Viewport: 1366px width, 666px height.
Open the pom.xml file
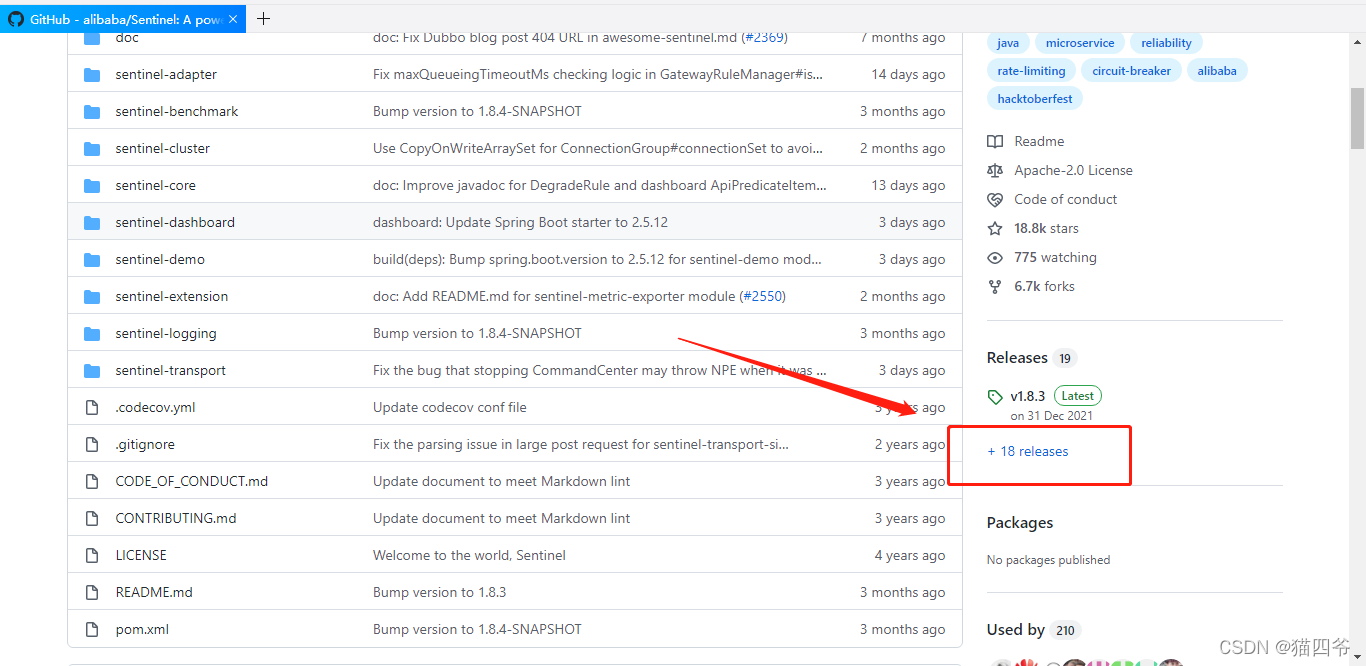click(x=142, y=630)
